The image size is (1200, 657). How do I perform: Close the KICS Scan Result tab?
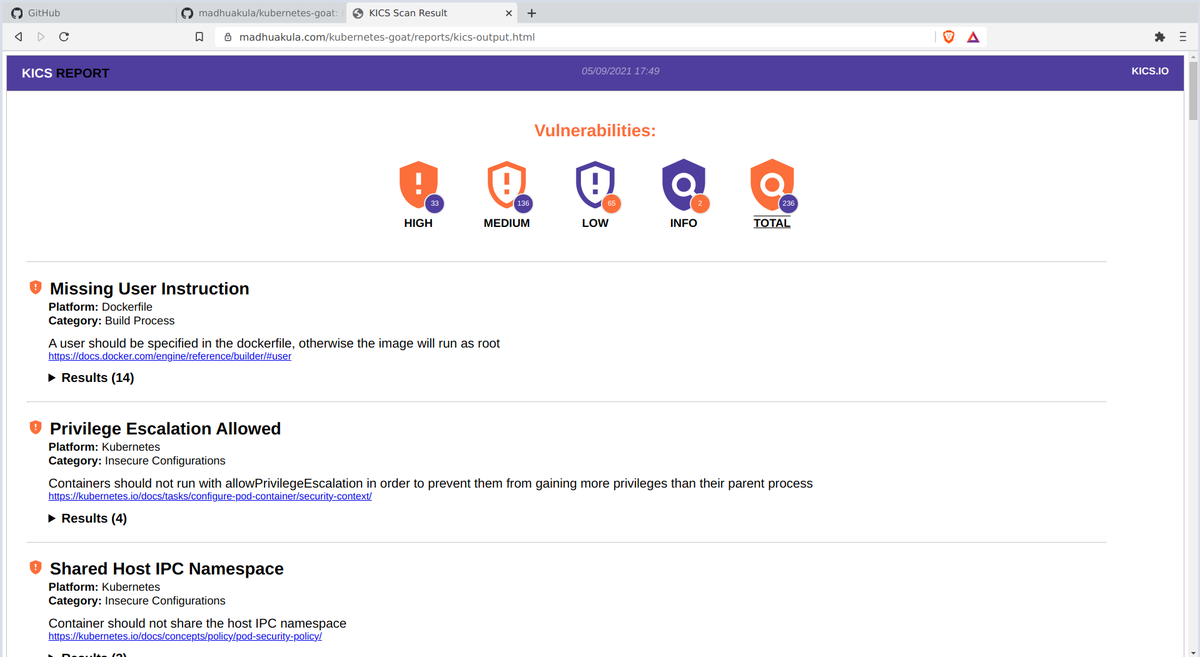click(508, 13)
